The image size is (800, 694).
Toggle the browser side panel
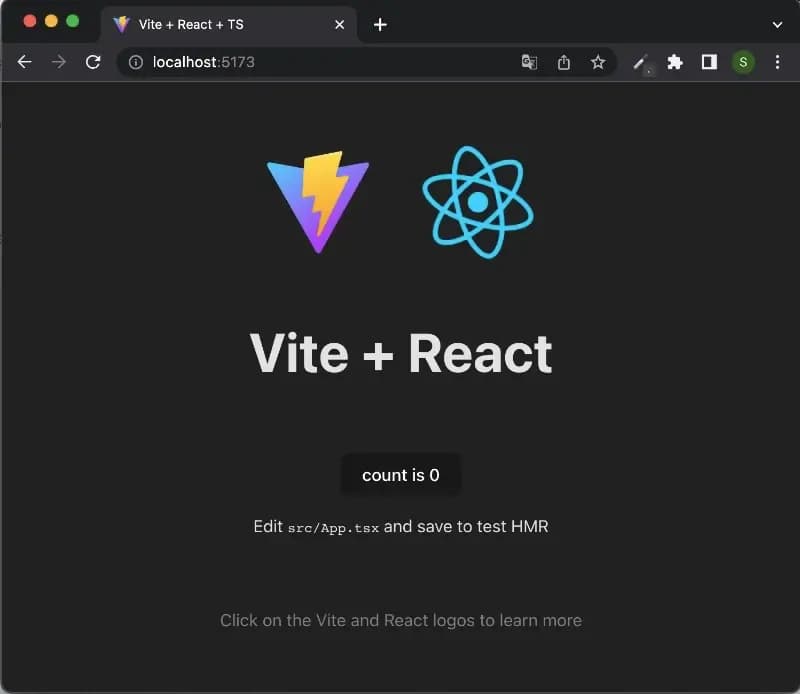pyautogui.click(x=709, y=62)
